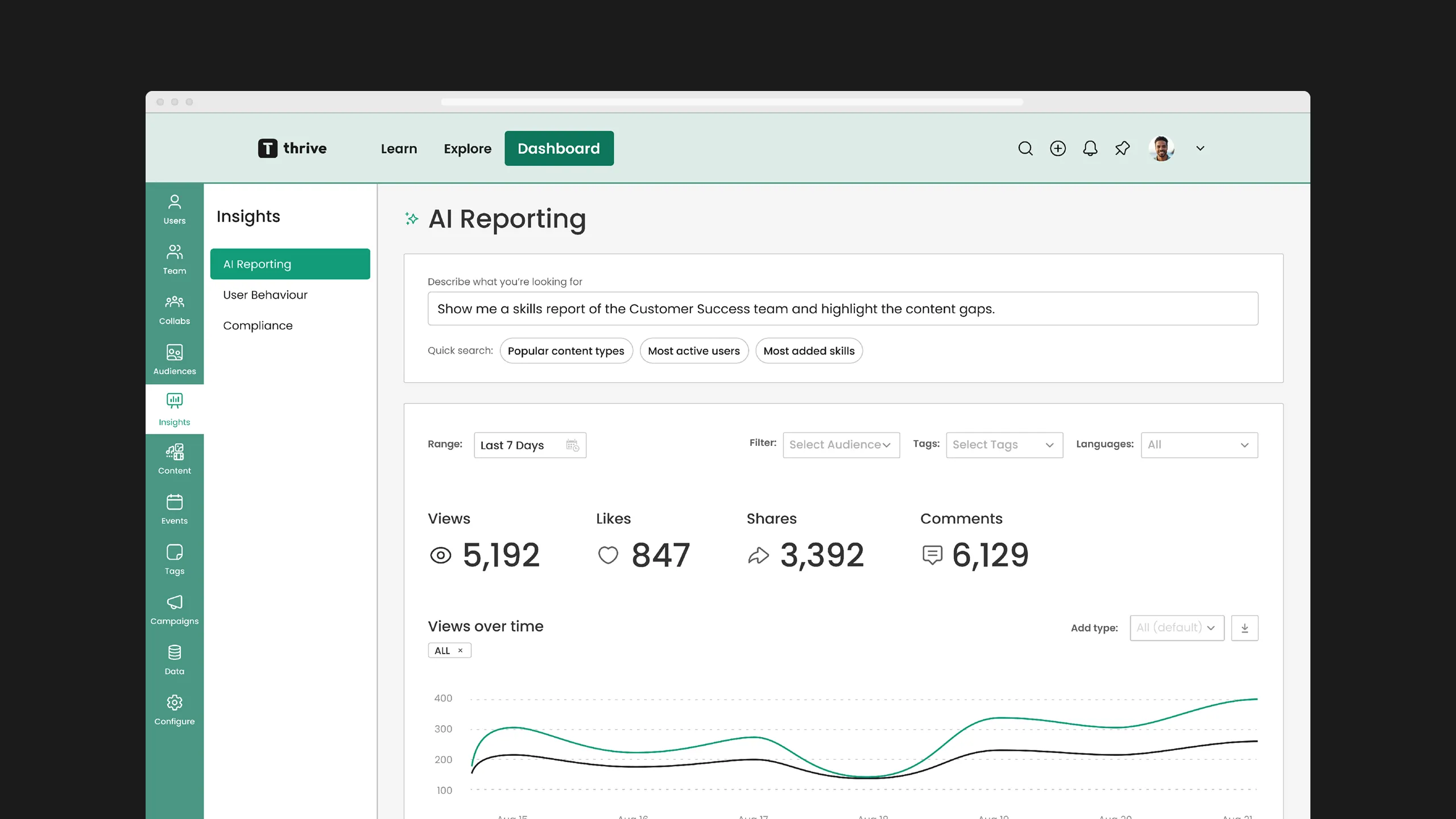Open Add type All (default) dropdown
Viewport: 1456px width, 819px height.
(1176, 628)
